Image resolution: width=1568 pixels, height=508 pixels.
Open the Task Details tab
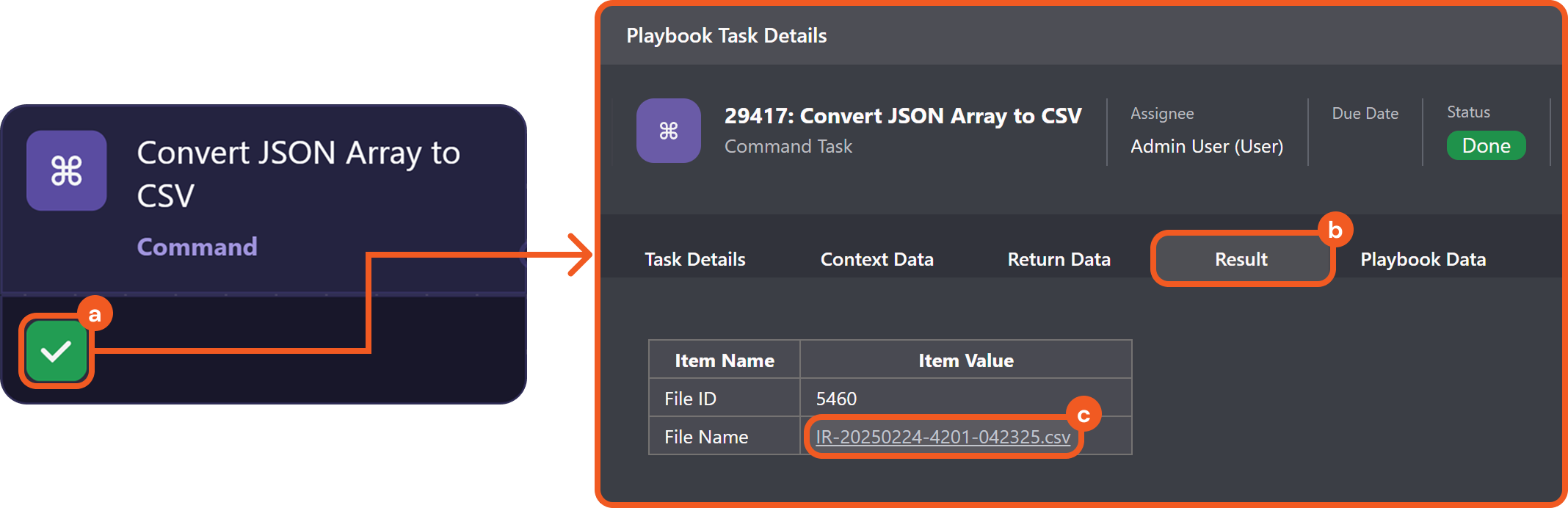[694, 259]
